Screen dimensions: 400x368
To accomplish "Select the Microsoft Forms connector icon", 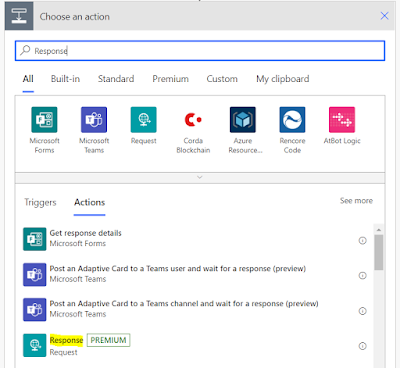I will 44,120.
